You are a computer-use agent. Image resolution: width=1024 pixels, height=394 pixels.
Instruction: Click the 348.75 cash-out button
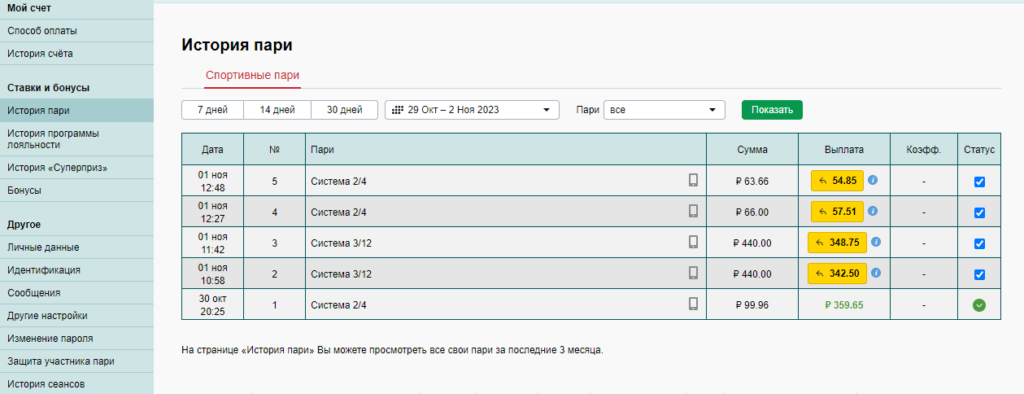(x=837, y=242)
